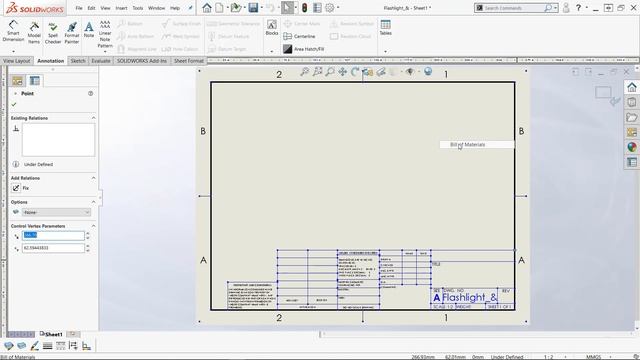
Task: Click Zoom to Fit in view toolbar
Action: [x=304, y=72]
